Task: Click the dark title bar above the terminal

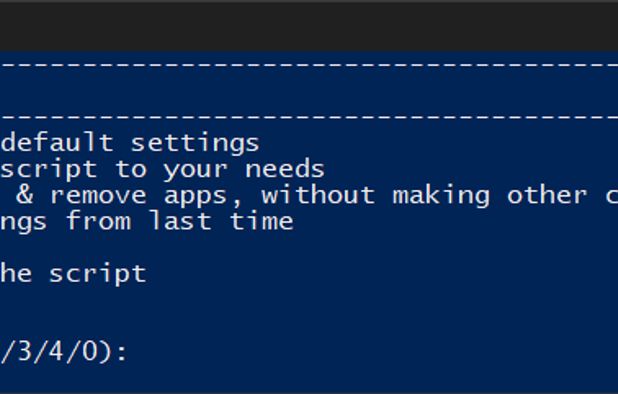Action: click(x=309, y=26)
